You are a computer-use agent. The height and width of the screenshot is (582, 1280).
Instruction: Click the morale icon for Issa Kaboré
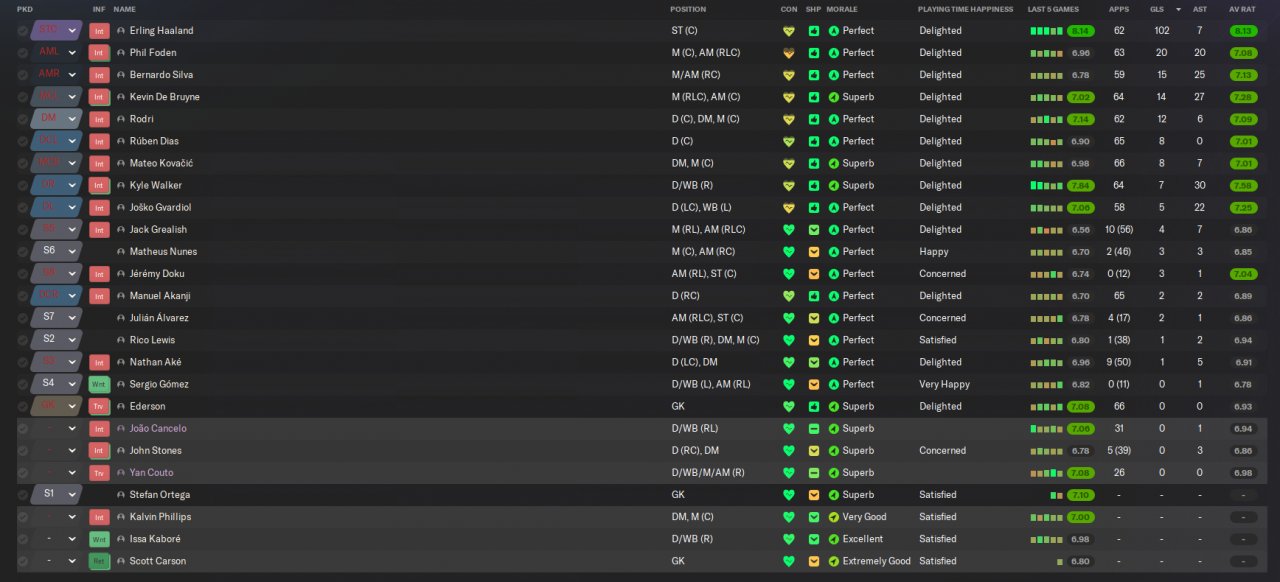click(834, 539)
